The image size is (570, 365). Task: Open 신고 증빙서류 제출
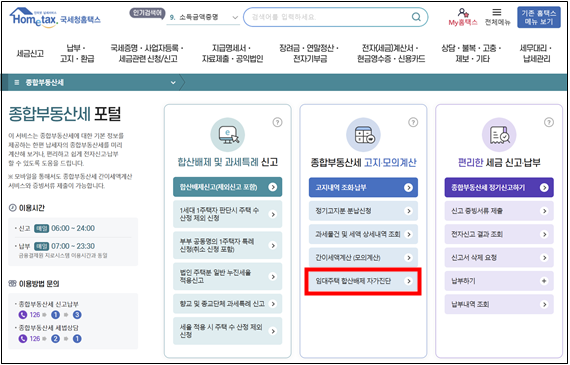(499, 211)
